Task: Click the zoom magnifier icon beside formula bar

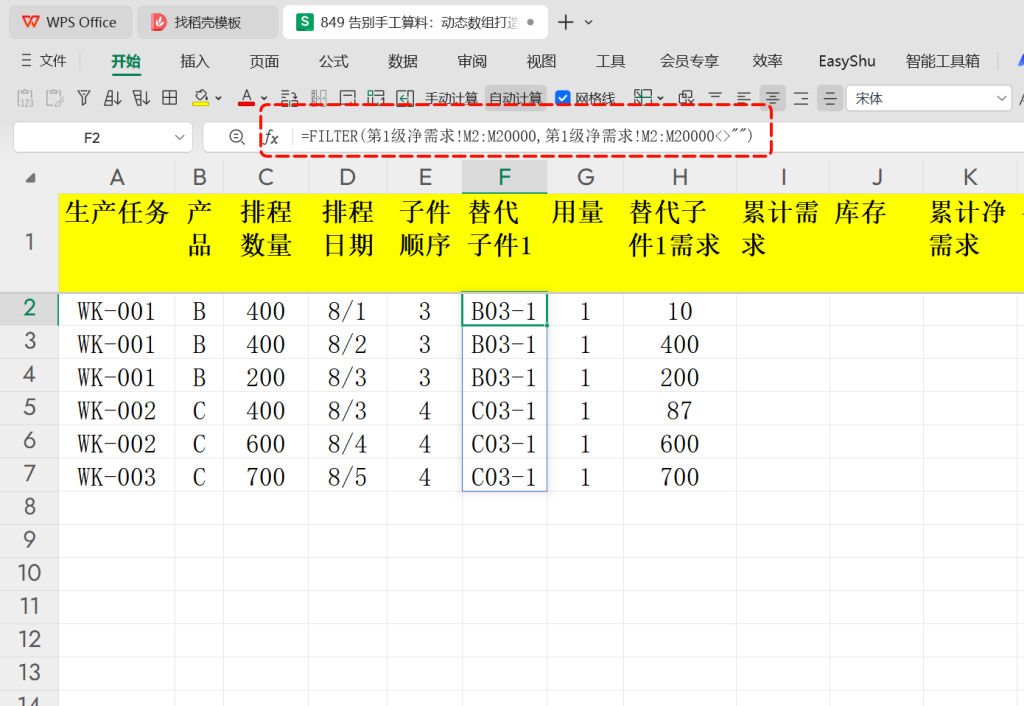Action: (236, 137)
